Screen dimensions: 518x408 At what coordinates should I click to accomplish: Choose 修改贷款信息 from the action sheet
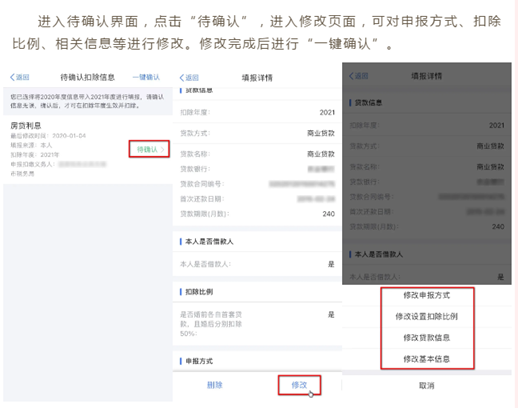(427, 338)
